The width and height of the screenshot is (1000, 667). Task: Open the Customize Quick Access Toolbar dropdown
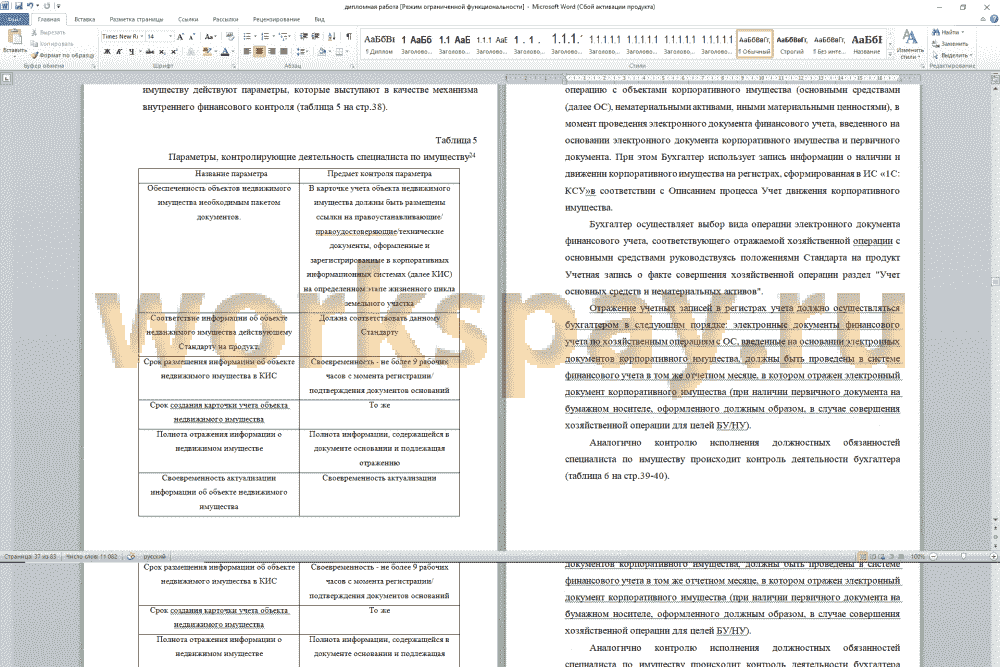[x=59, y=6]
